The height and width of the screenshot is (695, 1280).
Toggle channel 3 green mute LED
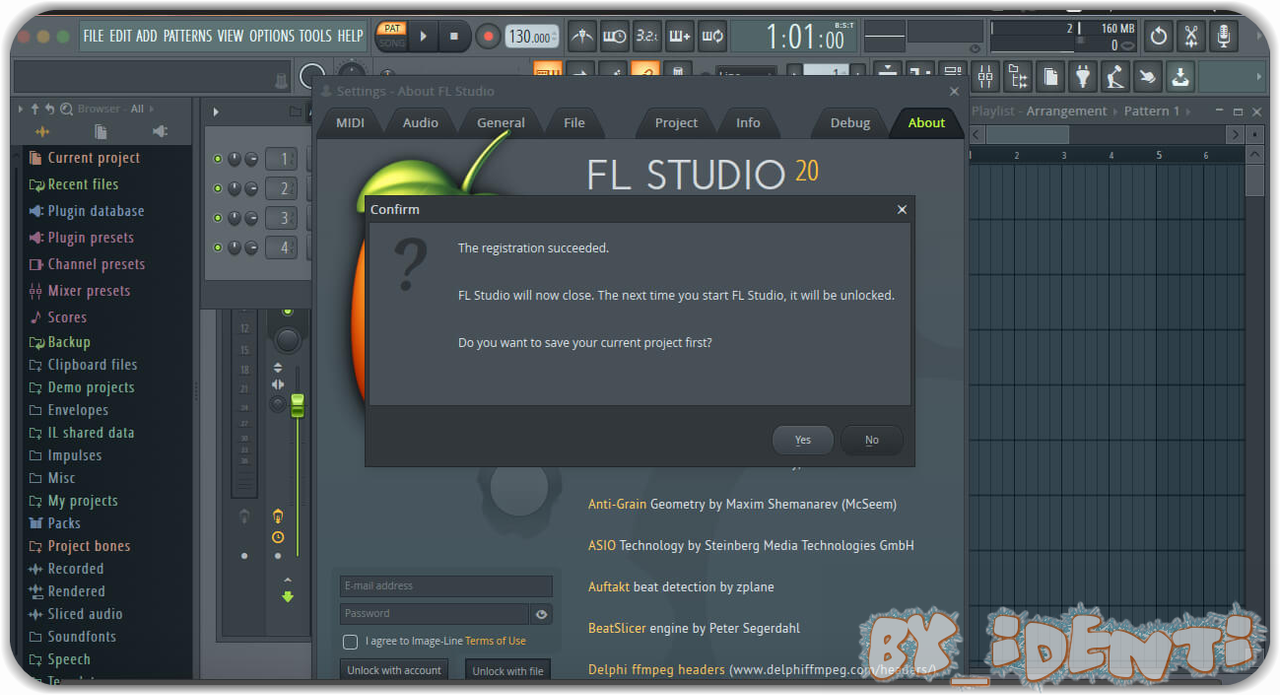pyautogui.click(x=217, y=218)
